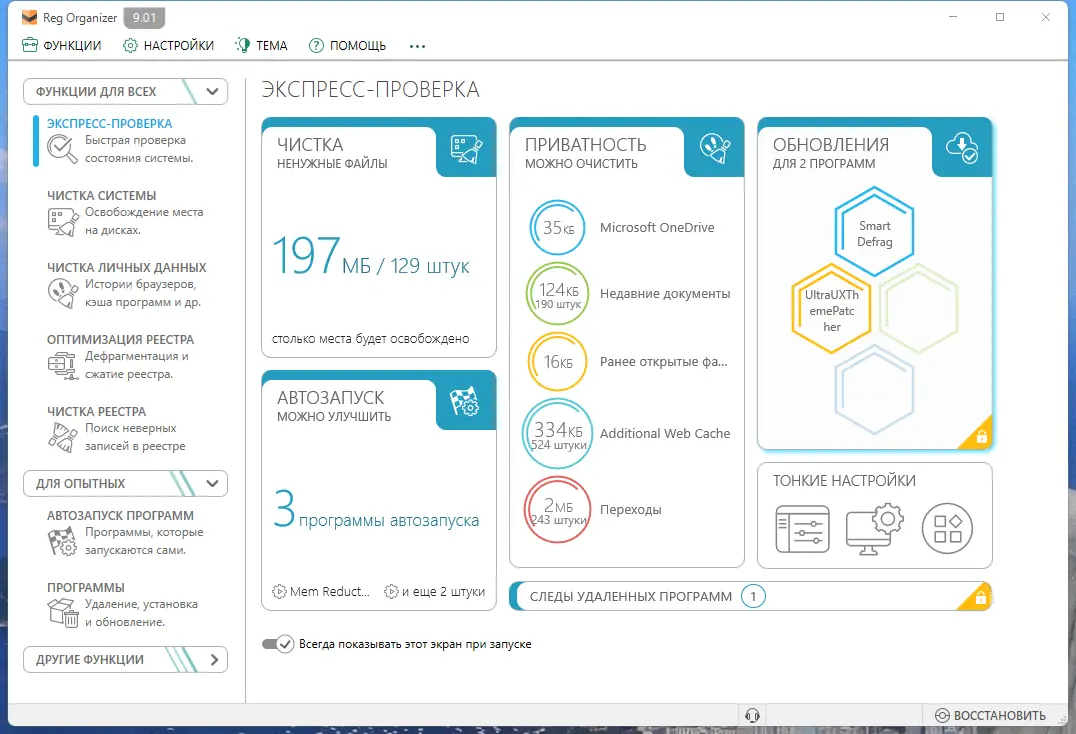Click the Mem Reduct... autostart entry
1076x734 pixels.
click(x=321, y=591)
